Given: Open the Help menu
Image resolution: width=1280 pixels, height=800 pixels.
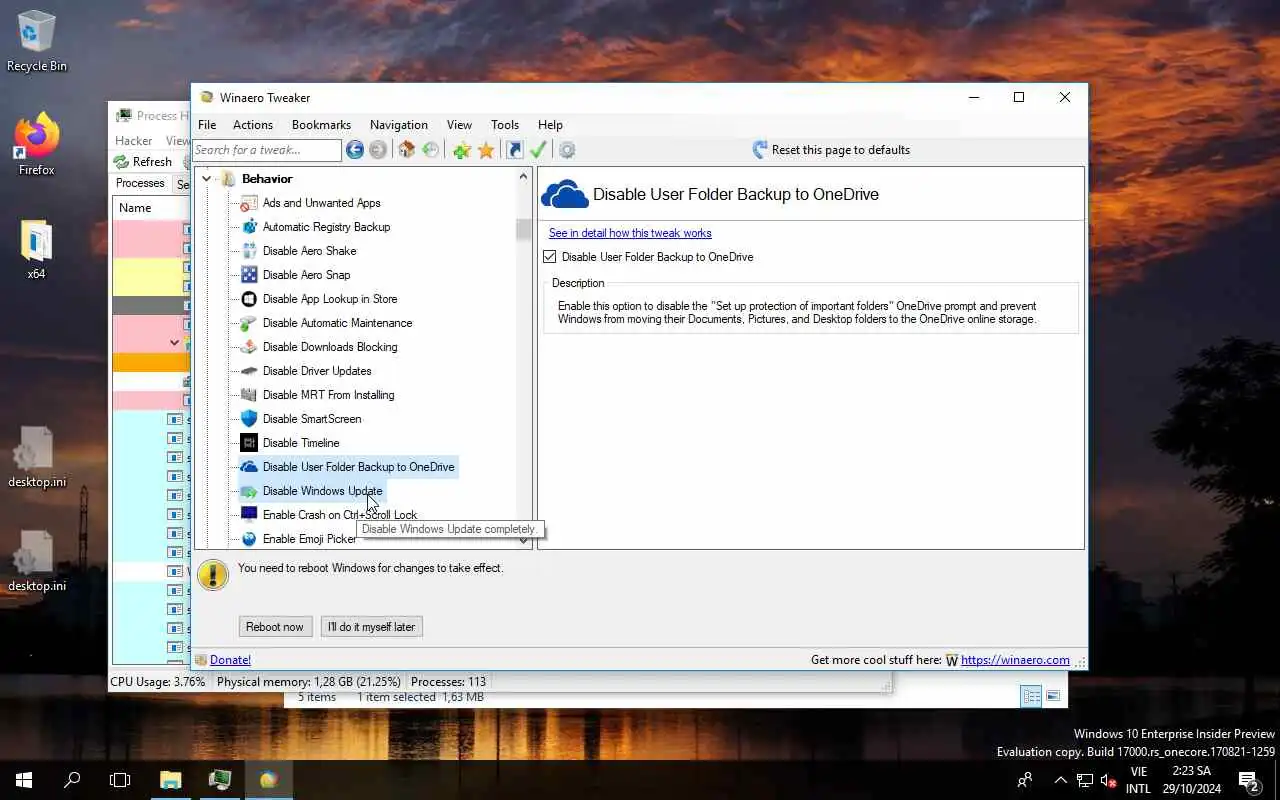Looking at the screenshot, I should [x=550, y=125].
